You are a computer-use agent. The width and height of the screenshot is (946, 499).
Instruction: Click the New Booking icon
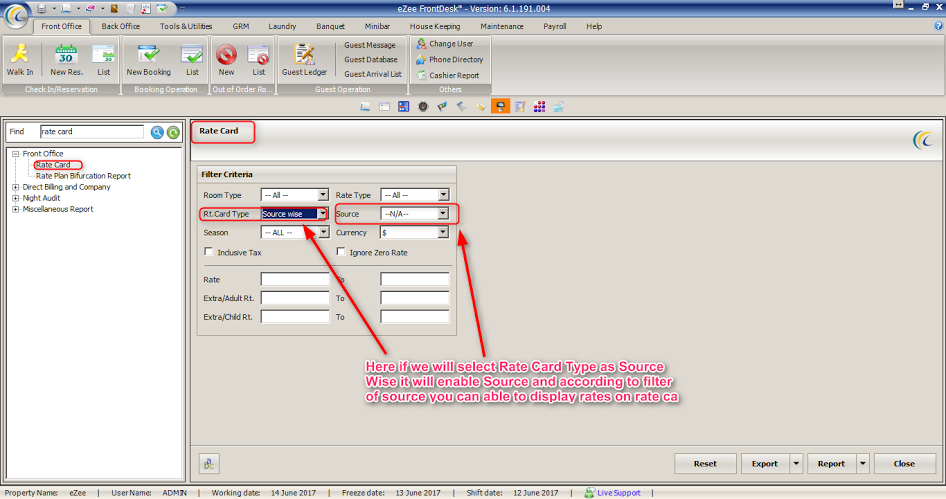148,54
